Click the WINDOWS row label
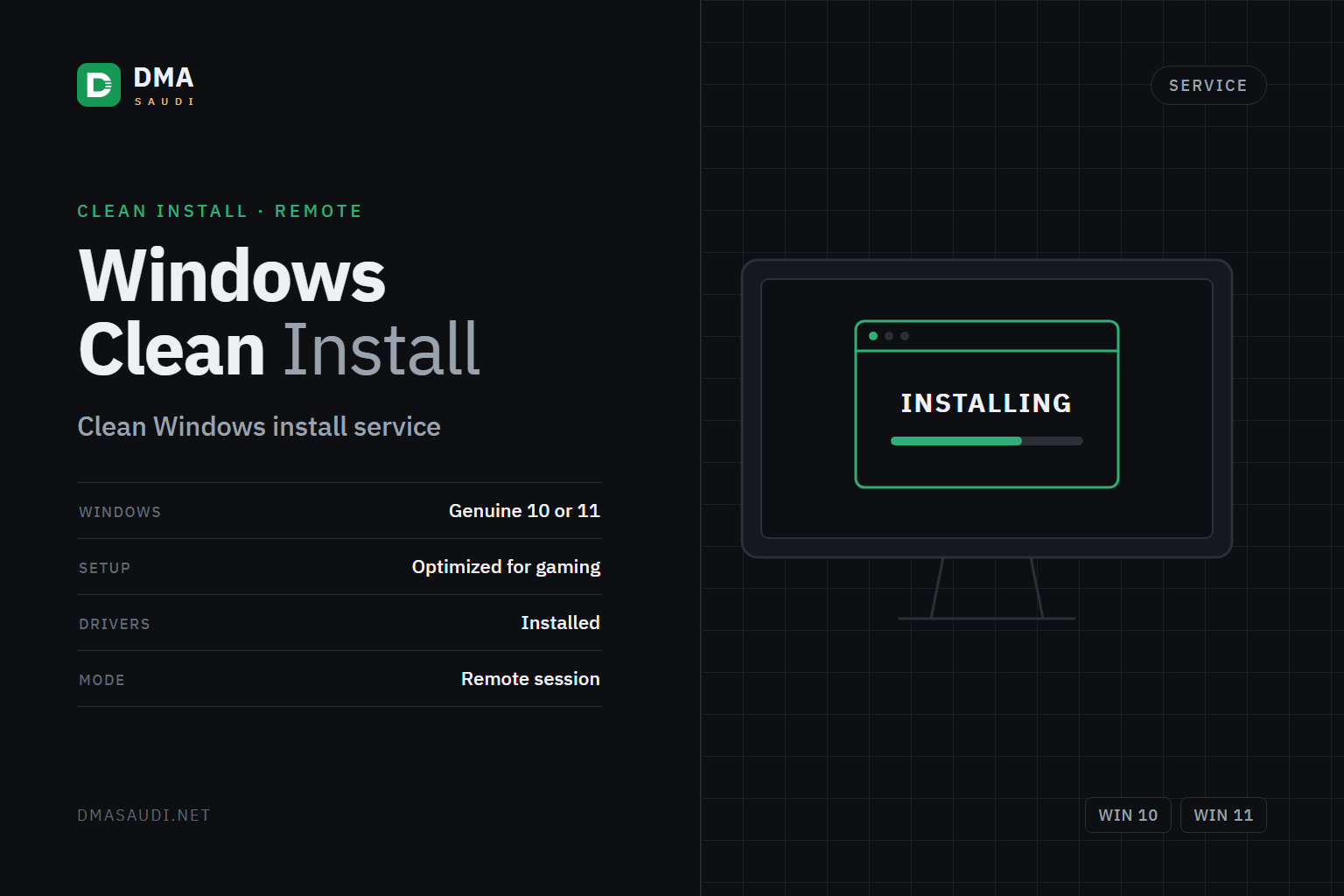This screenshot has height=896, width=1344. (120, 512)
